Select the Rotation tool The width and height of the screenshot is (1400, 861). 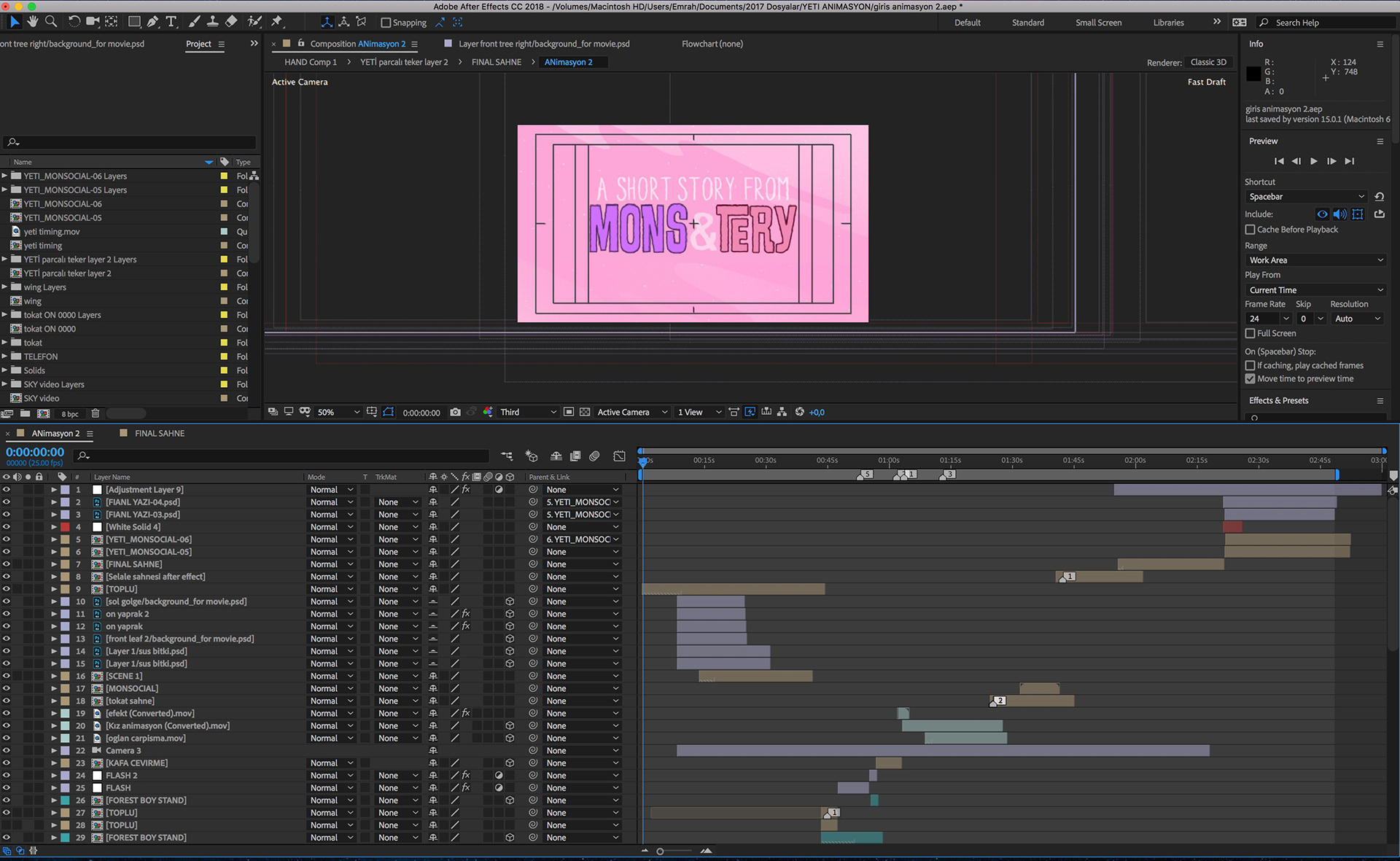pyautogui.click(x=74, y=22)
